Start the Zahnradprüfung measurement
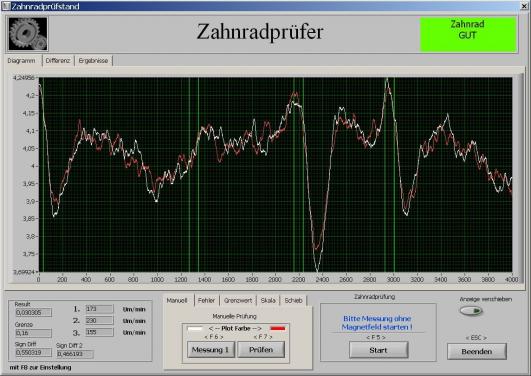The width and height of the screenshot is (531, 376). tap(378, 350)
